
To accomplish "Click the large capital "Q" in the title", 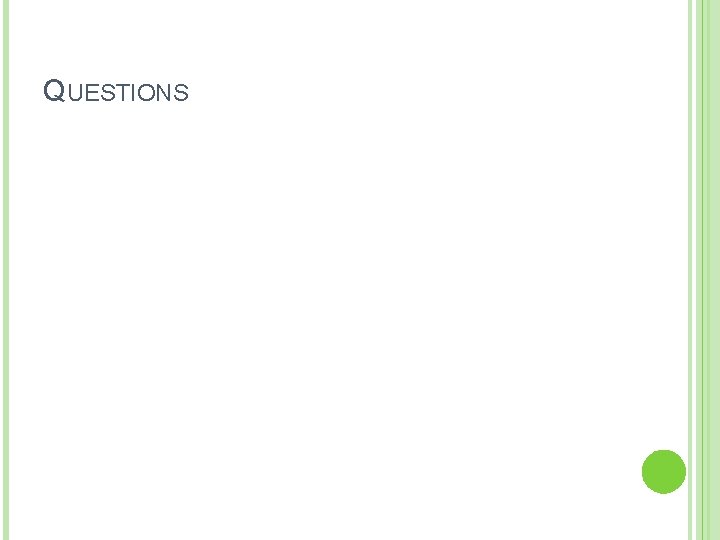I will pos(55,92).
